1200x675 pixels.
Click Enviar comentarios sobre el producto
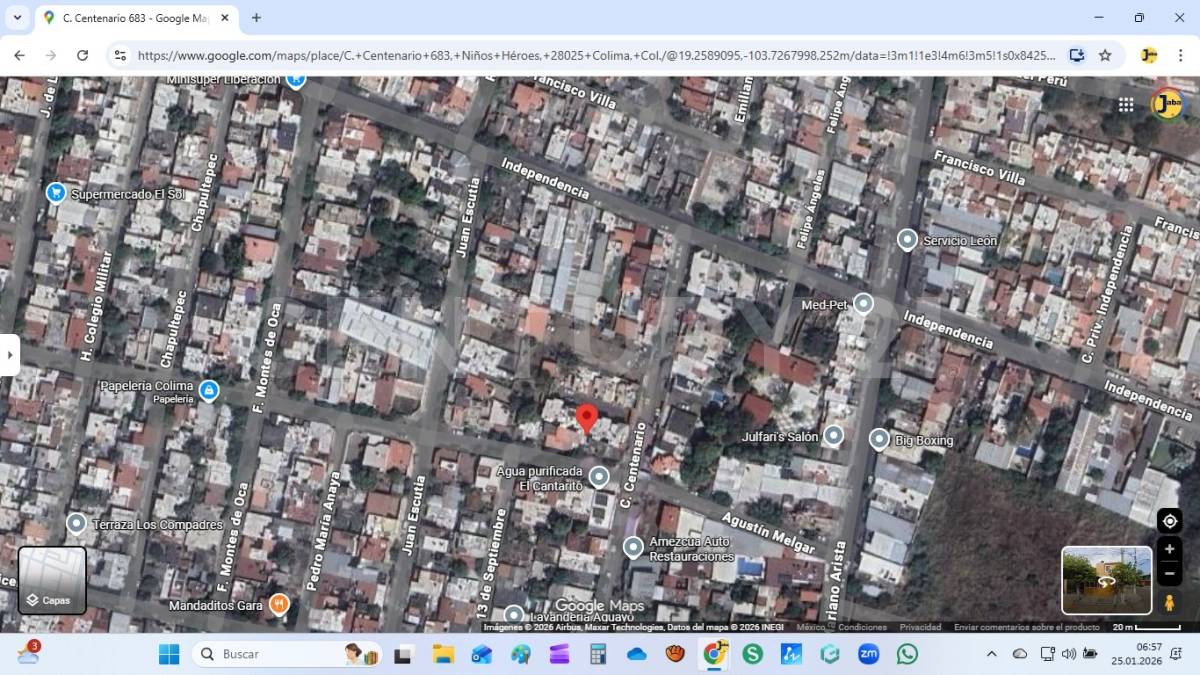click(x=1026, y=627)
